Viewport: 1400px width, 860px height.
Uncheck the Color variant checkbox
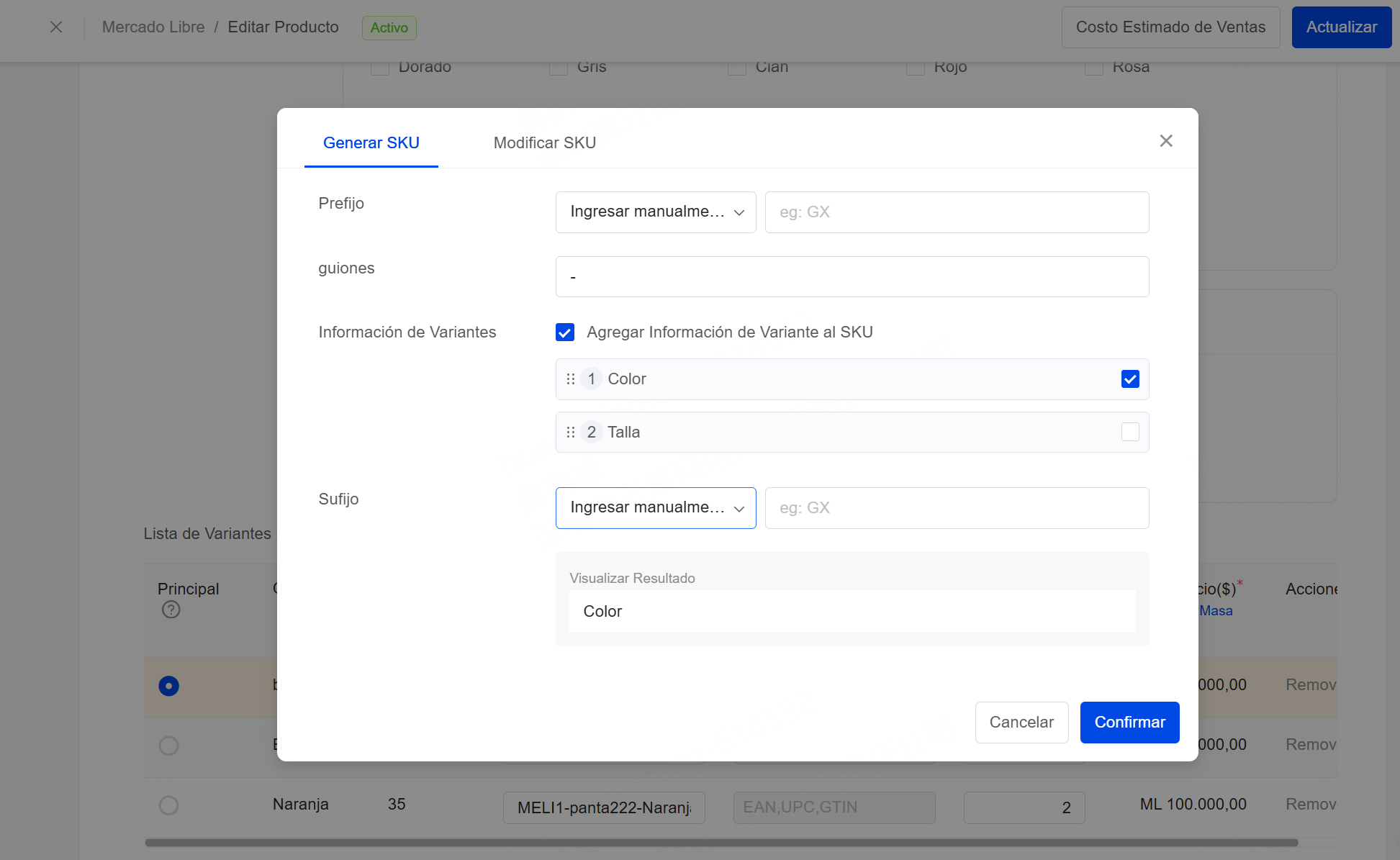[1130, 379]
